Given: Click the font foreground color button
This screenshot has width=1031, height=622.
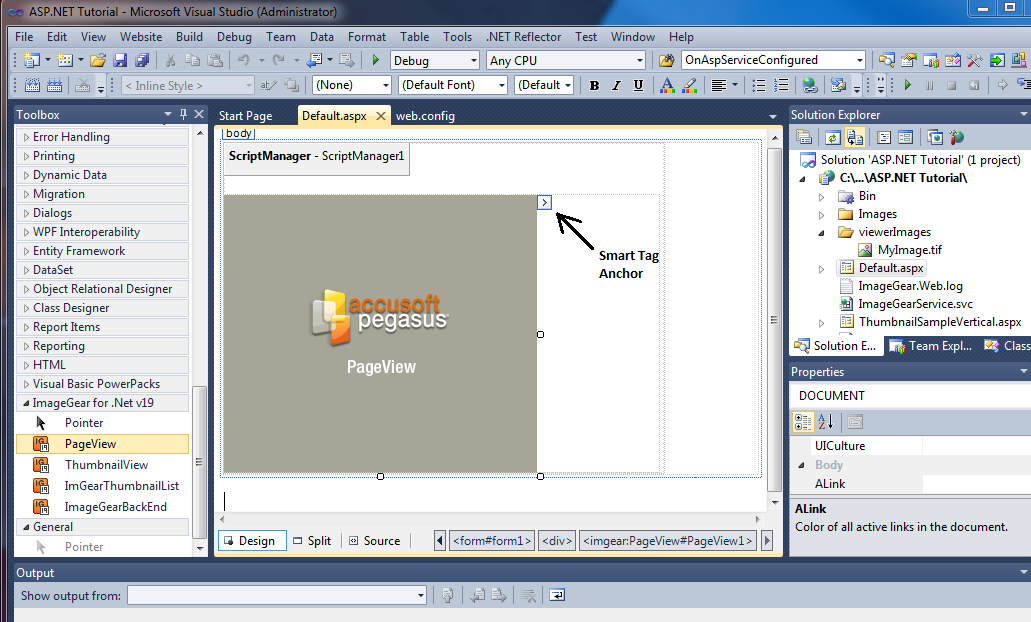Looking at the screenshot, I should point(667,85).
